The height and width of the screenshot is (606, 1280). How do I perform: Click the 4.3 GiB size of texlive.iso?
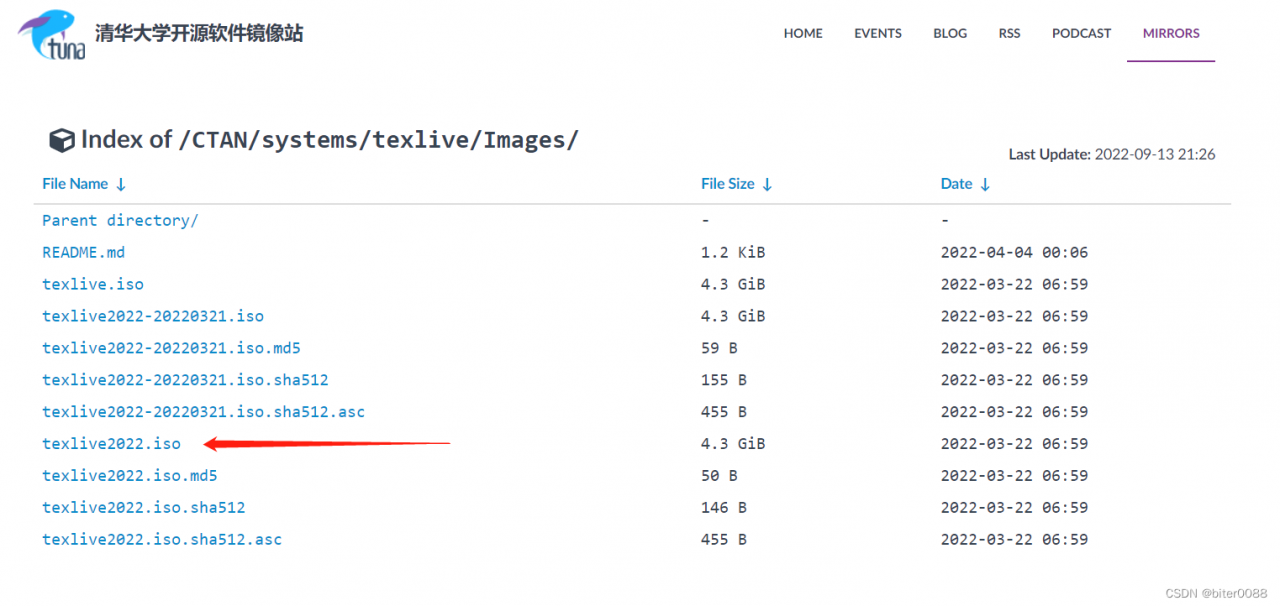tap(733, 285)
